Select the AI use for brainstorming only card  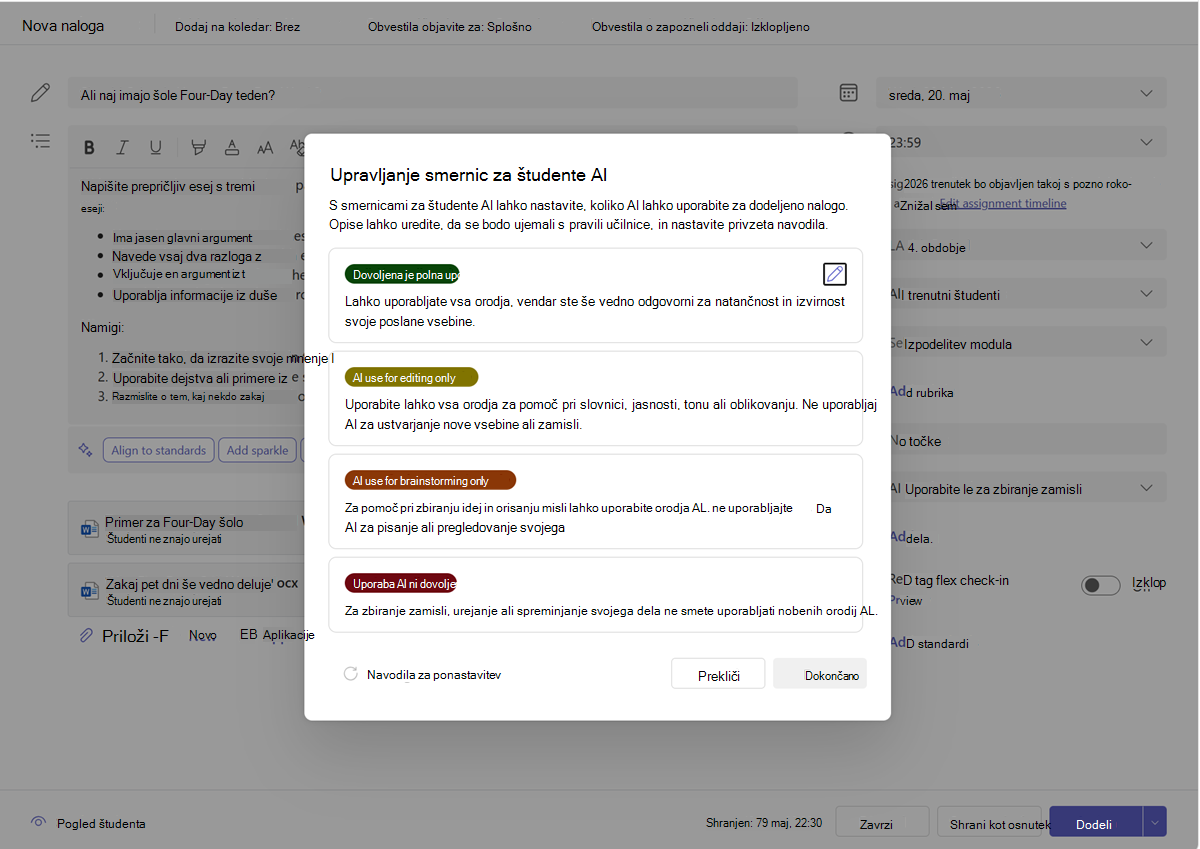[595, 502]
